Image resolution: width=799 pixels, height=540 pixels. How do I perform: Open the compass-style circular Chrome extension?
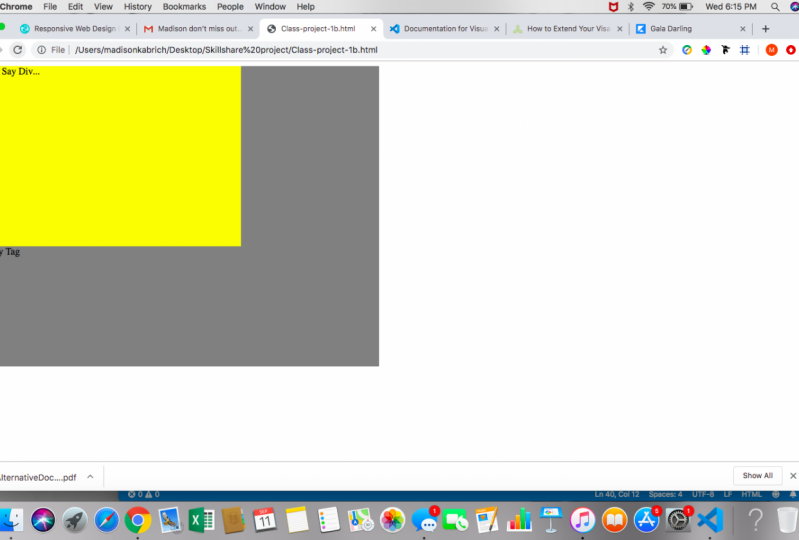point(687,50)
